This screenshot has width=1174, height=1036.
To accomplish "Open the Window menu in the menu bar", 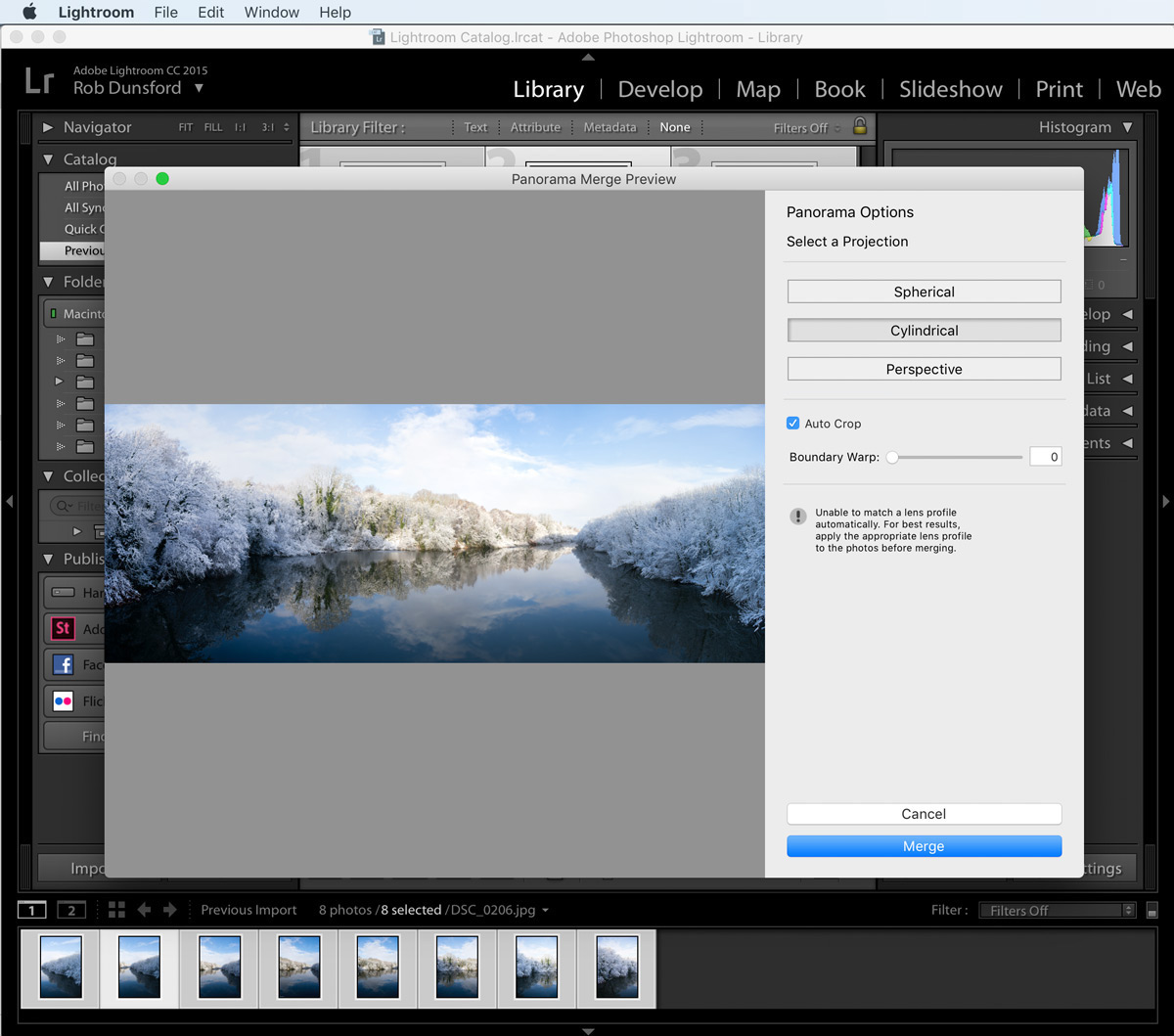I will pos(271,12).
